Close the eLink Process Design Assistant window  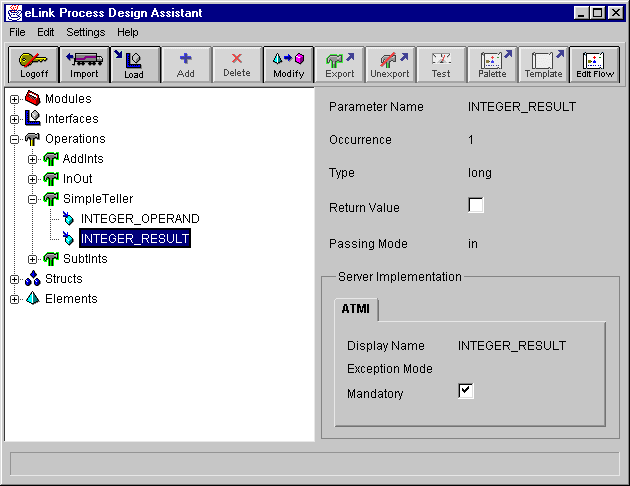coord(616,13)
